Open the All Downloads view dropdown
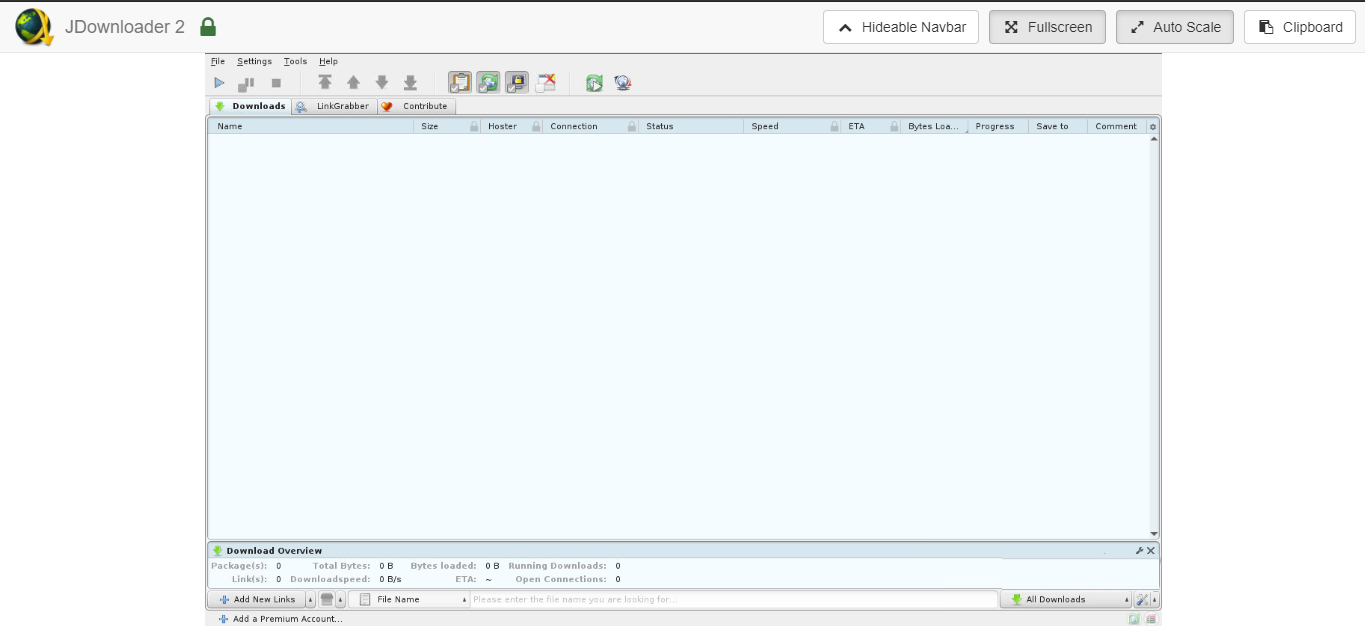This screenshot has height=626, width=1365. coord(1126,599)
